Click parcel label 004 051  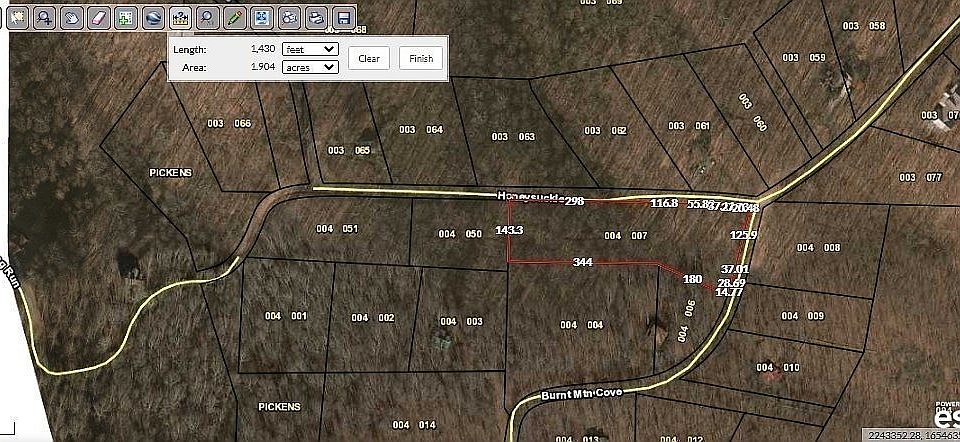pyautogui.click(x=337, y=228)
